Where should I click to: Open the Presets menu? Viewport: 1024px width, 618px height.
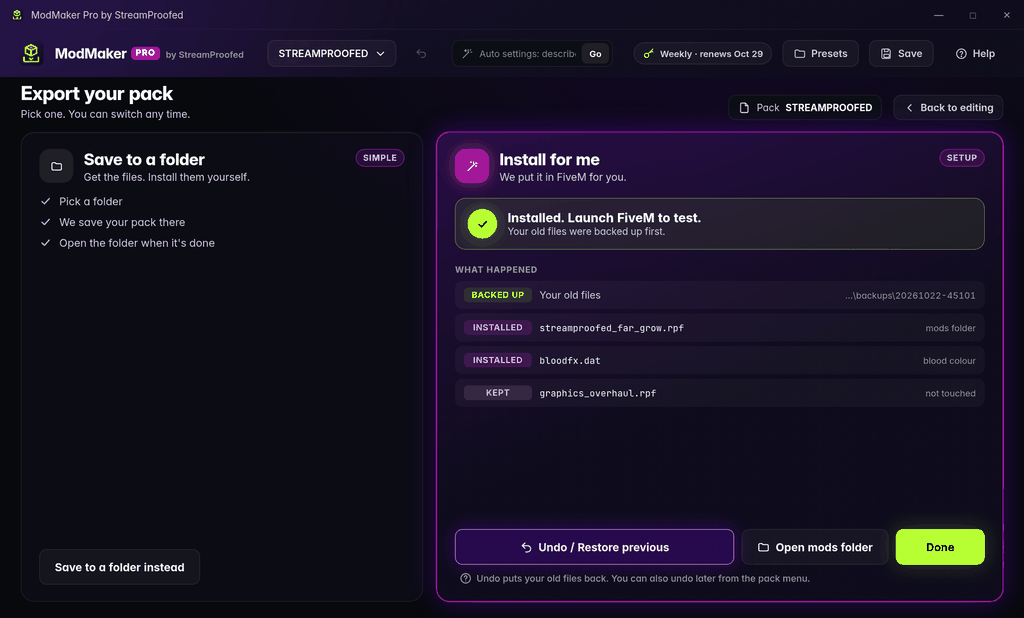tap(820, 54)
